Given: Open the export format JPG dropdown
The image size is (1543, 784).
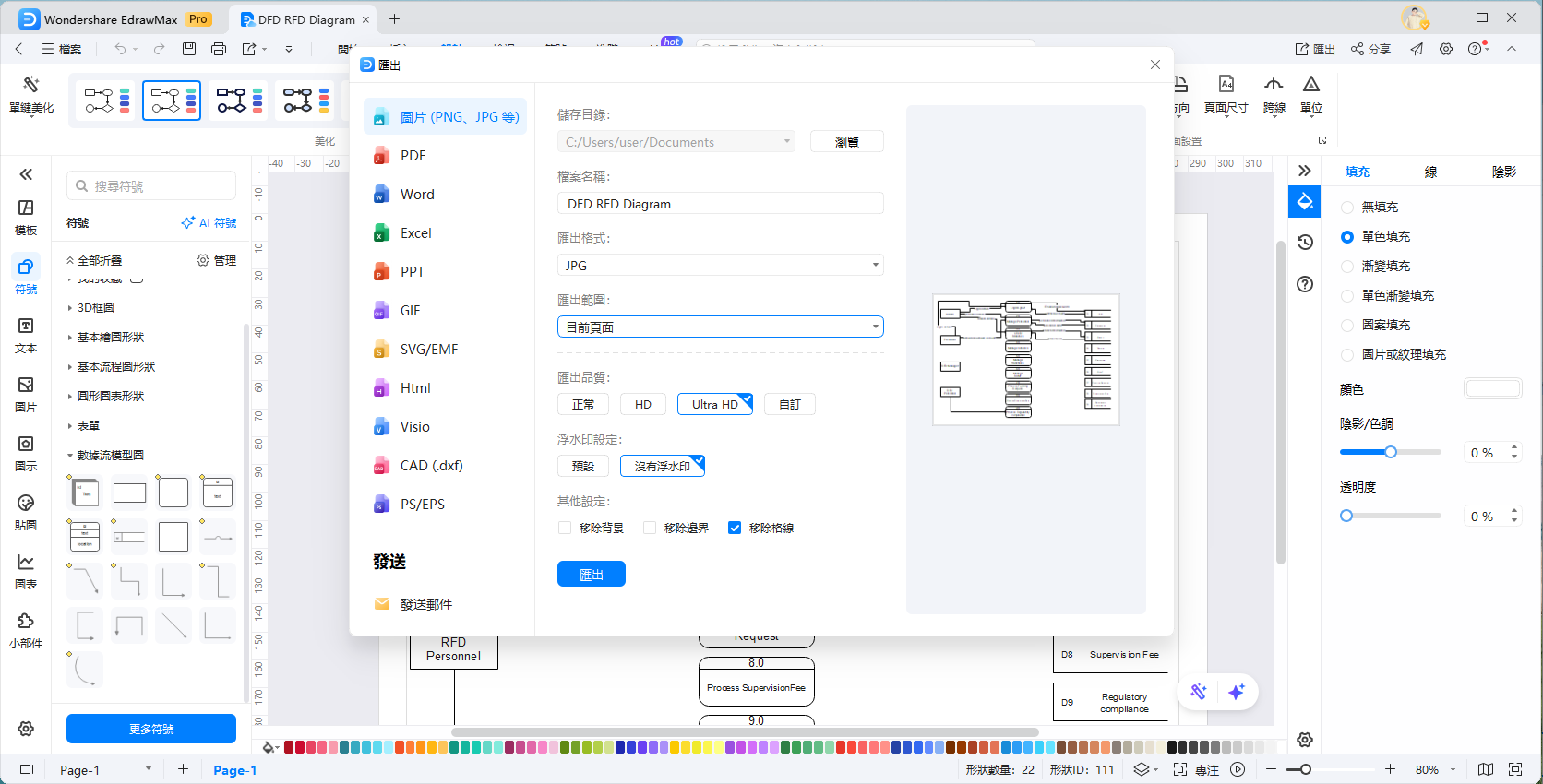Looking at the screenshot, I should (721, 266).
